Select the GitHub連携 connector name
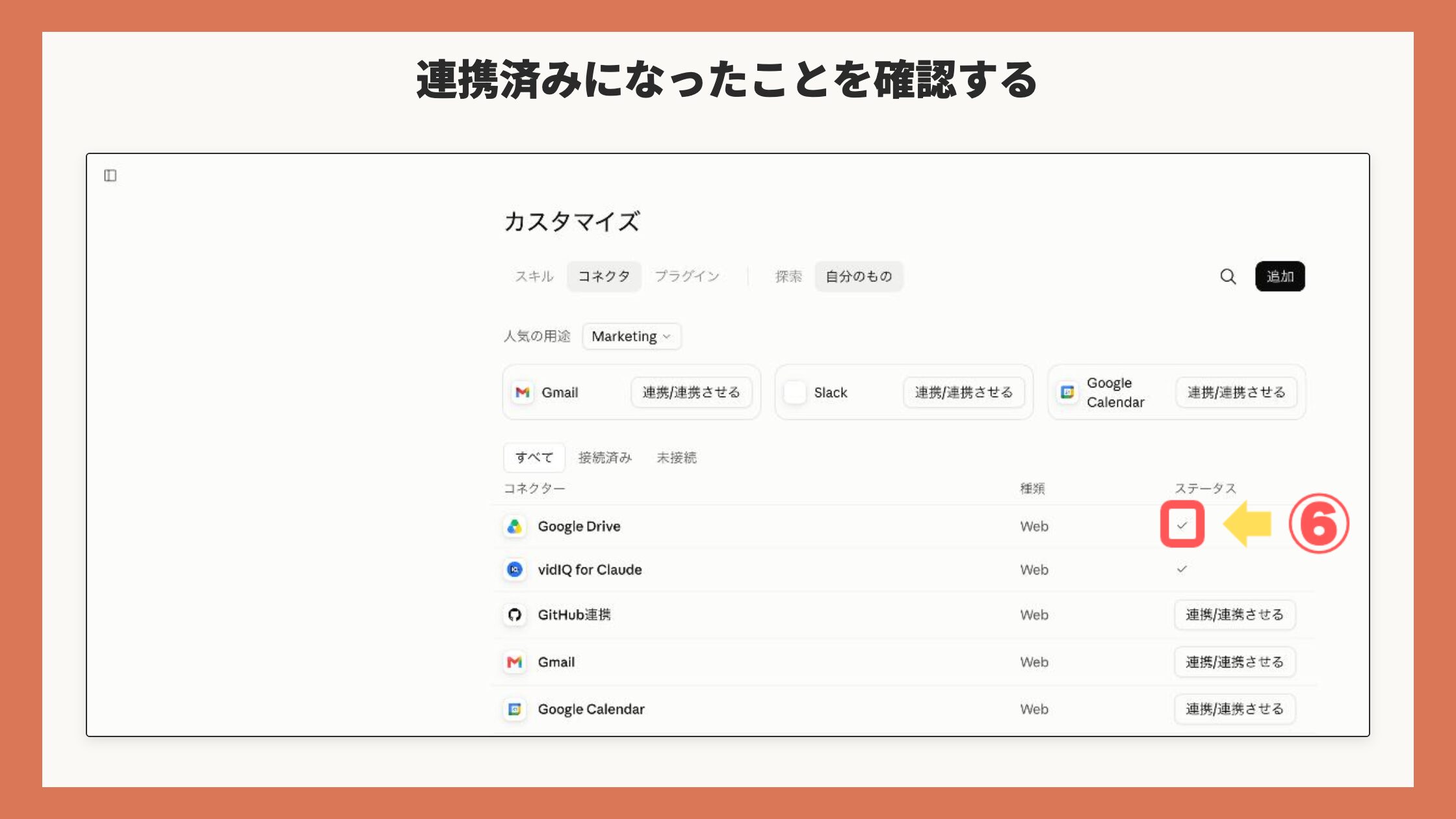1456x819 pixels. click(575, 615)
